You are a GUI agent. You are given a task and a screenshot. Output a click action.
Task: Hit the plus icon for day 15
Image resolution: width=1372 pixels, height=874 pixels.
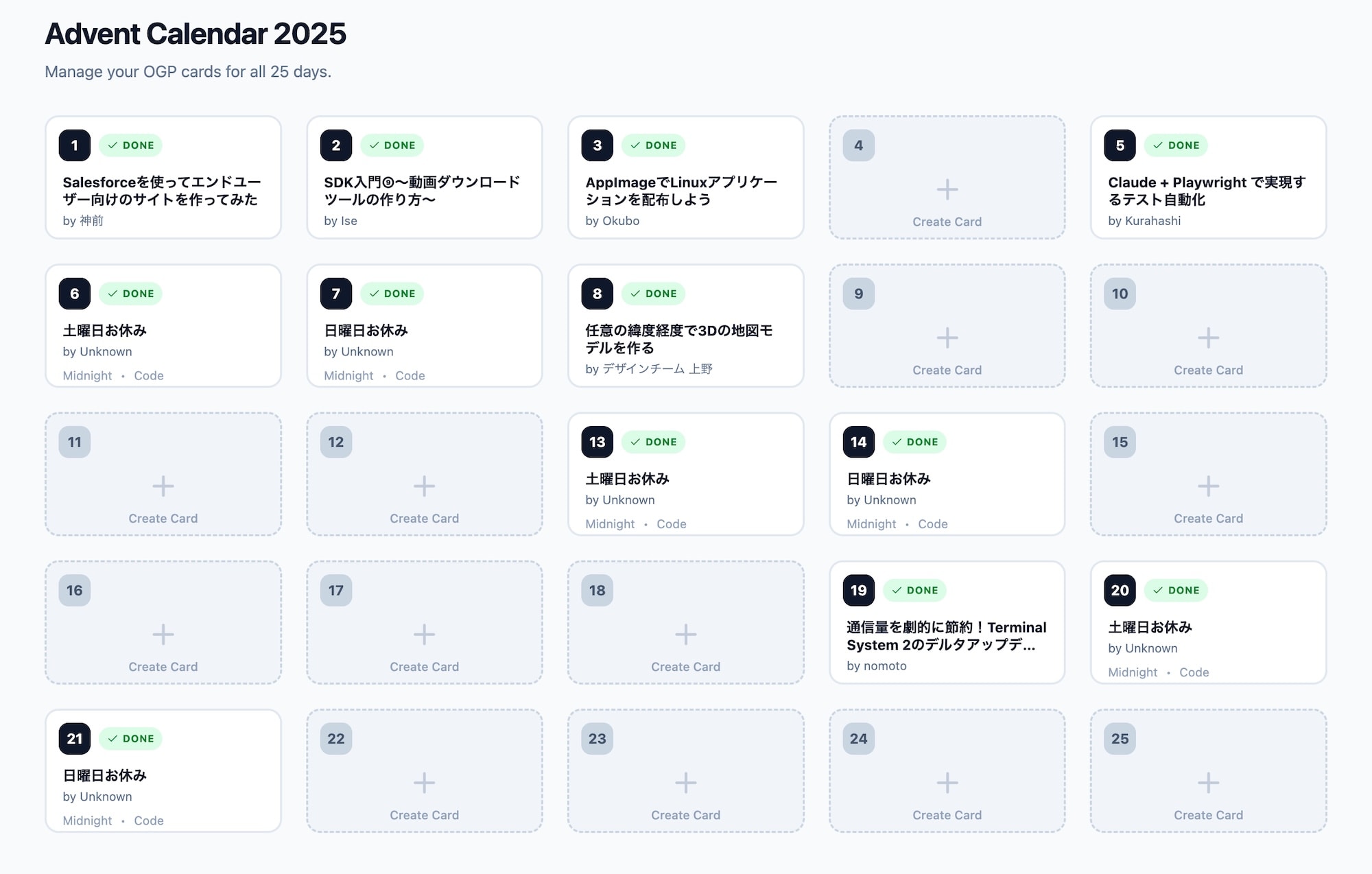[1208, 486]
